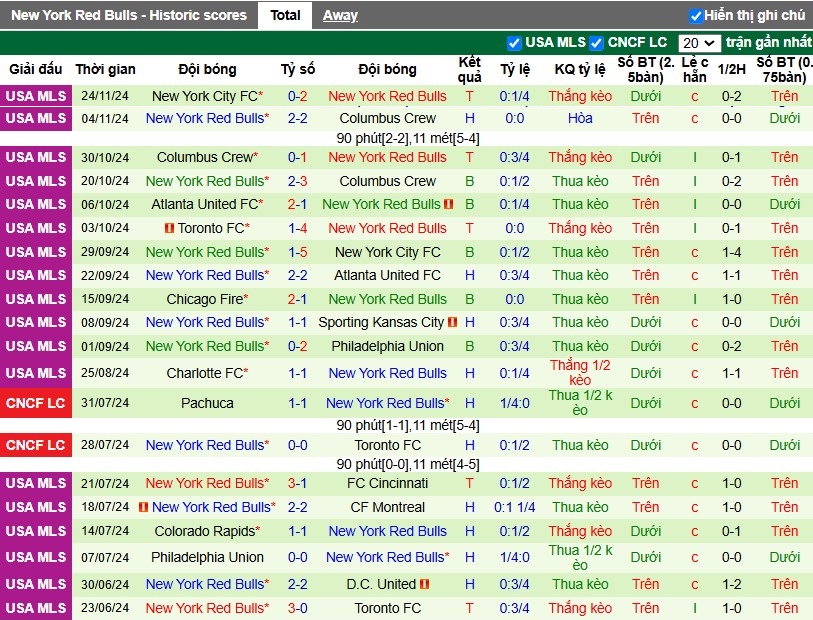The image size is (813, 620).
Task: Click the note '90 phút[0-0],11 mét[4-5]'
Action: [x=408, y=464]
